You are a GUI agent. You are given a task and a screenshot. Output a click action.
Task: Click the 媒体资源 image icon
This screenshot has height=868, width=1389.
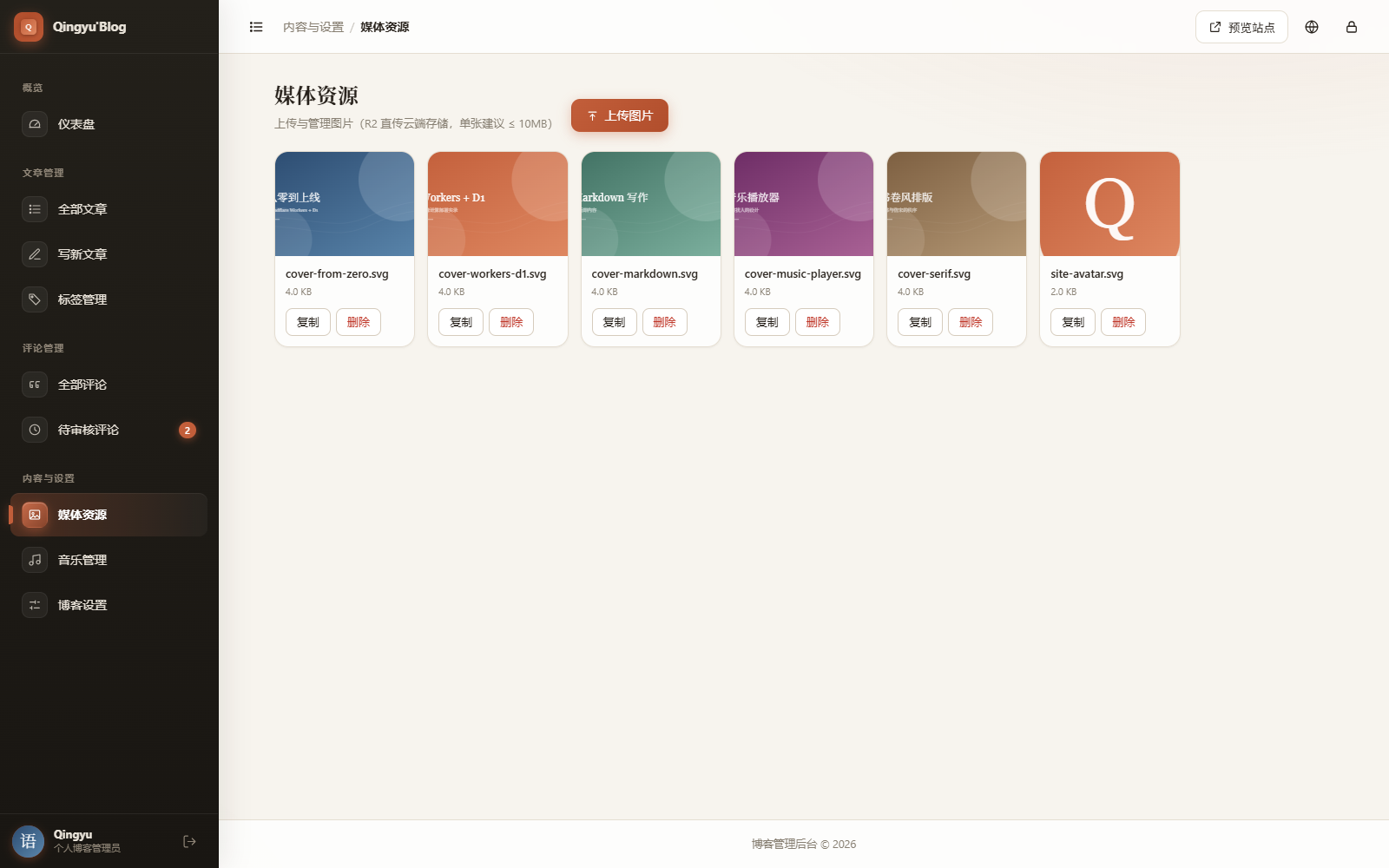pyautogui.click(x=35, y=515)
